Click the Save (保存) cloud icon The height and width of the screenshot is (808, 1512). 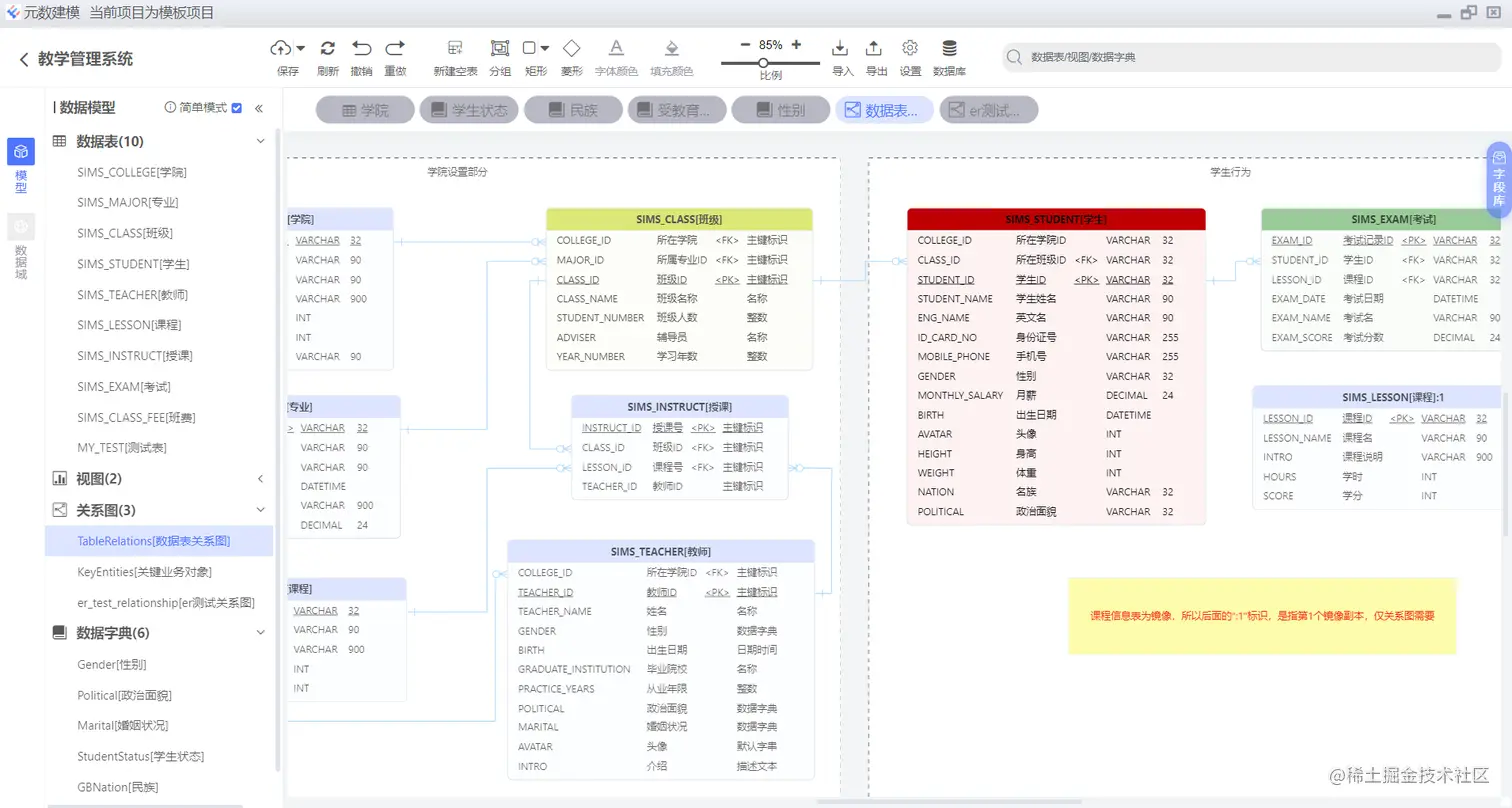(282, 47)
